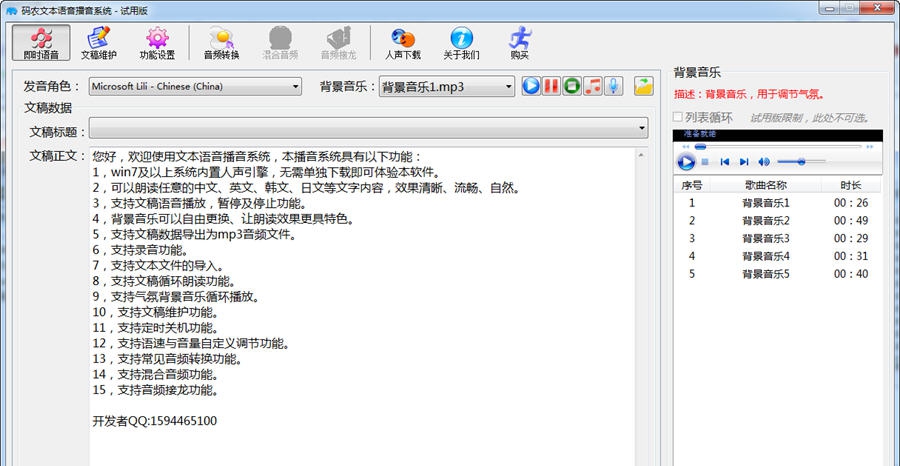The image size is (900, 466).
Task: Click the fast-forward arrows on player seek bar
Action: [870, 147]
